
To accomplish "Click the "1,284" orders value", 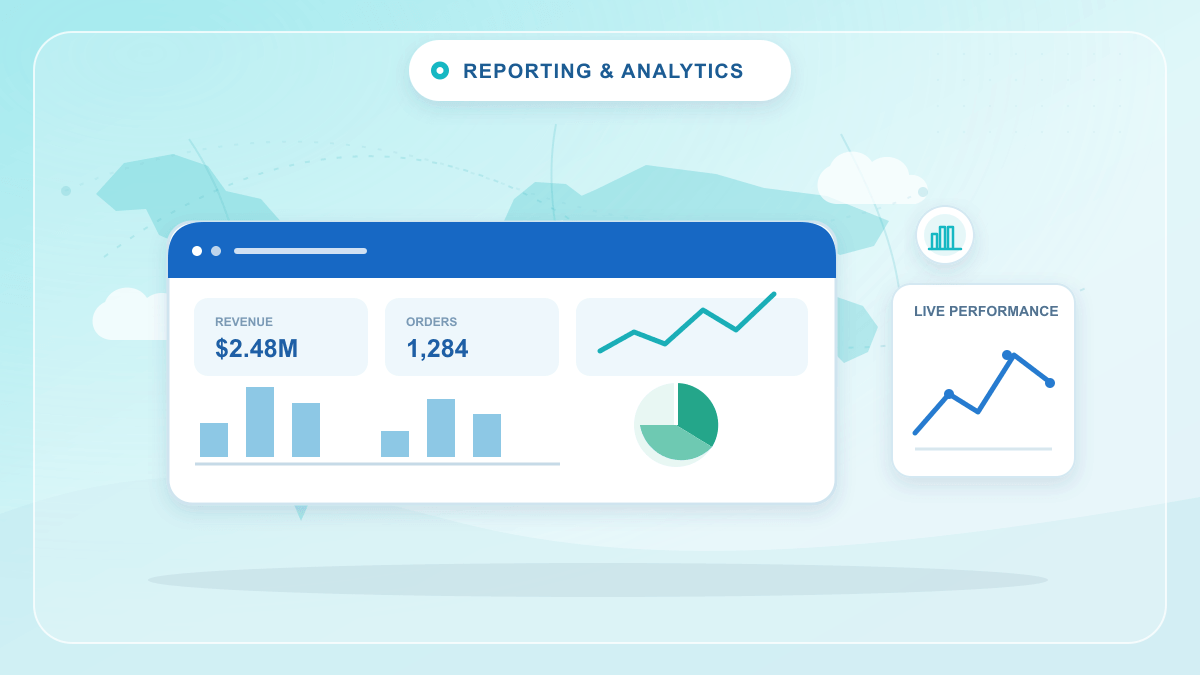I will (437, 349).
